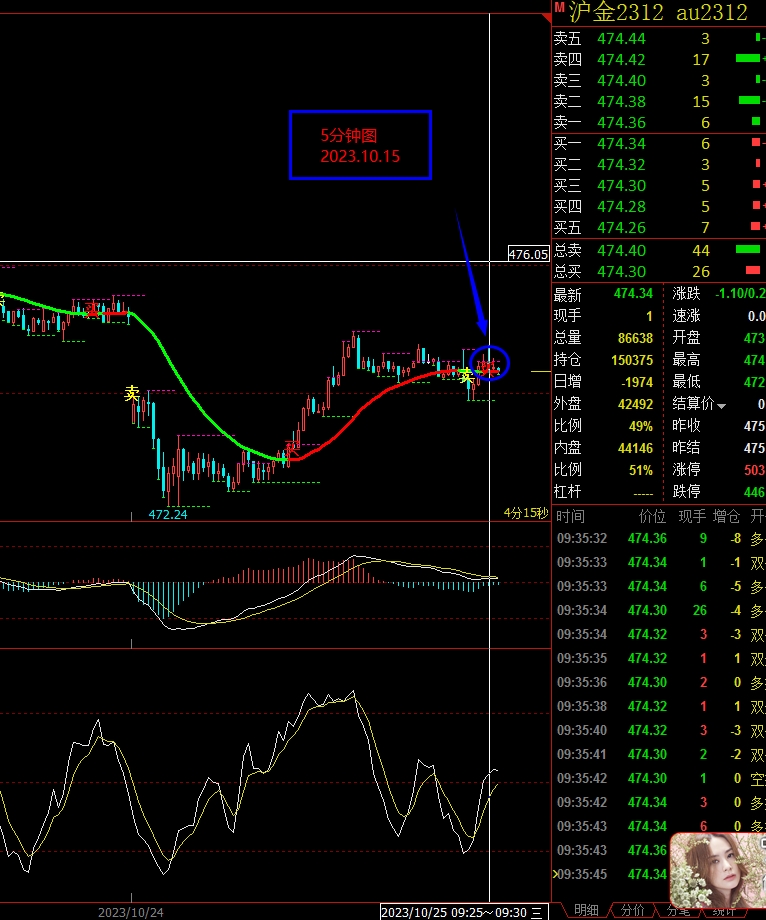
Task: Click the yellow 卖 signal above the 472.24 drop
Action: click(132, 393)
